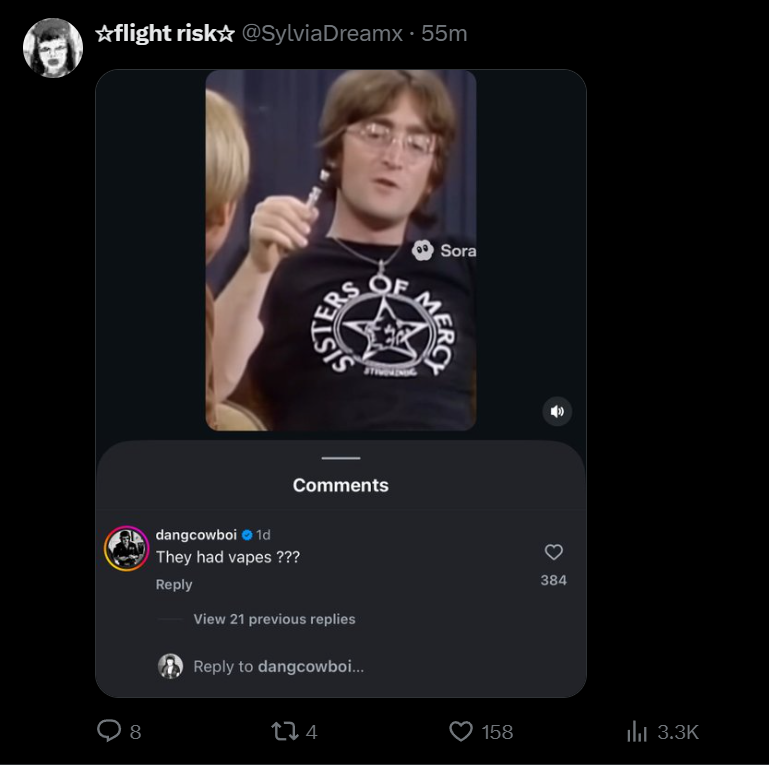Open dangcowboi's profile picture
The image size is (769, 765).
[x=127, y=548]
